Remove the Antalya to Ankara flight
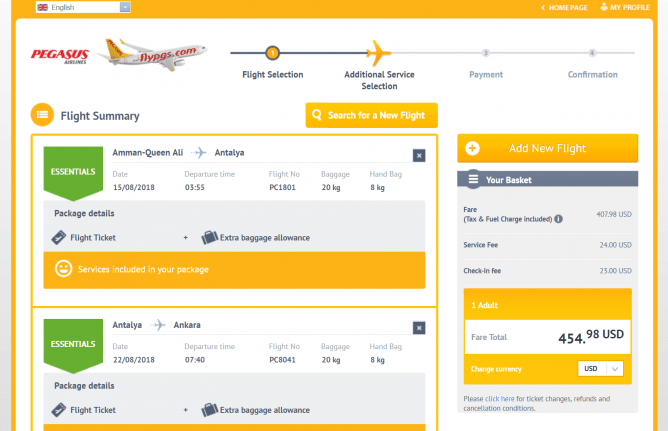Screen dimensions: 668x431 (419, 327)
